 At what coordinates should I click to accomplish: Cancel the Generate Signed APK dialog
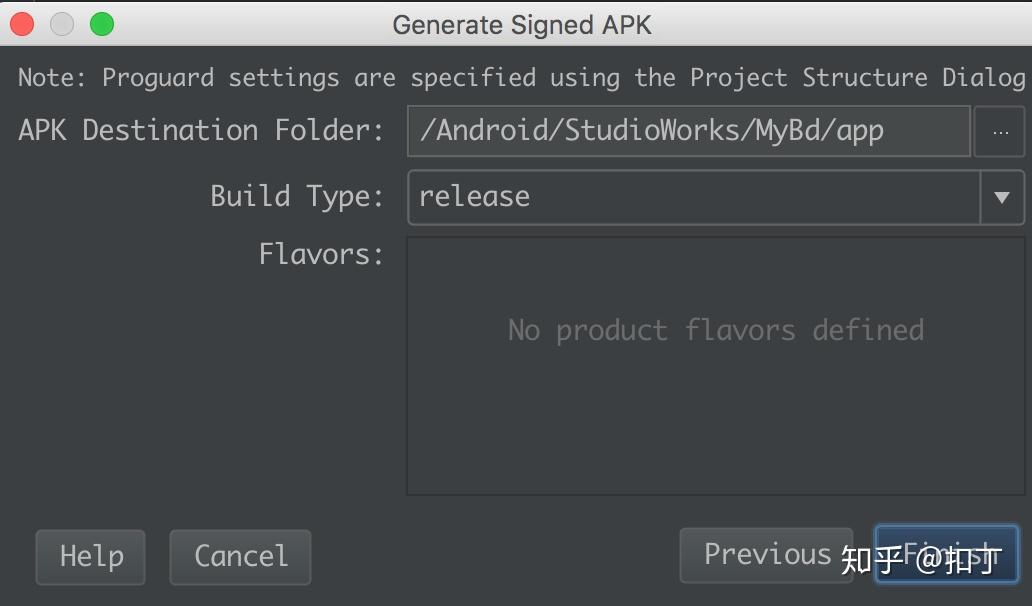[240, 557]
